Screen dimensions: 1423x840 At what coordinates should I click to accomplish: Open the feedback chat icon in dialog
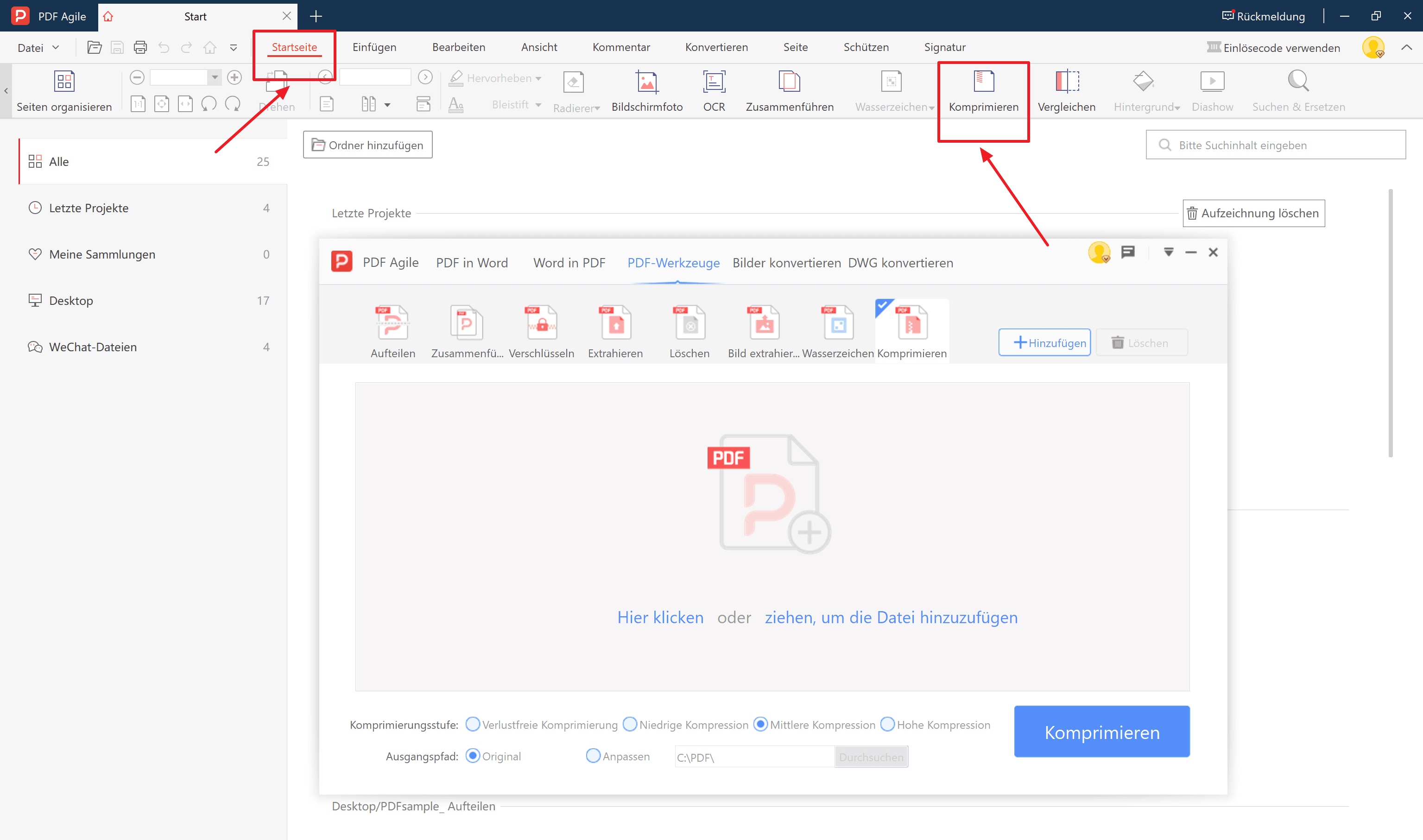[1127, 252]
